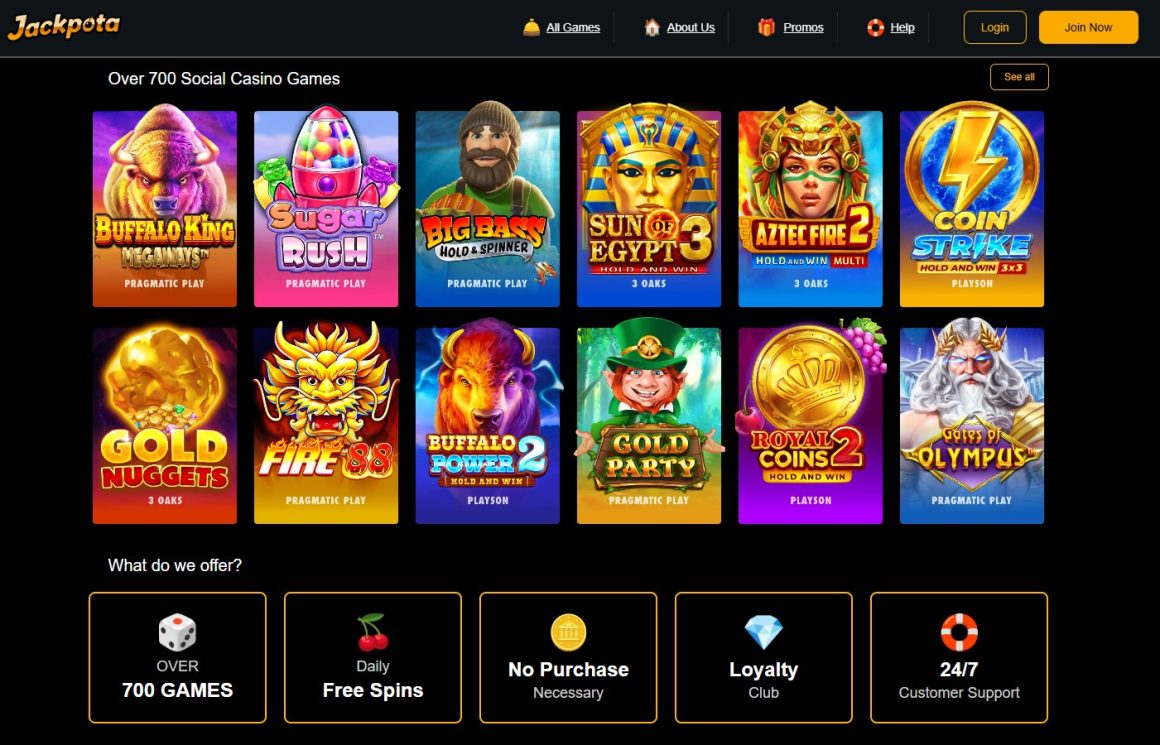Screen dimensions: 1160x745
Task: Open the All Games menu link
Action: point(573,27)
